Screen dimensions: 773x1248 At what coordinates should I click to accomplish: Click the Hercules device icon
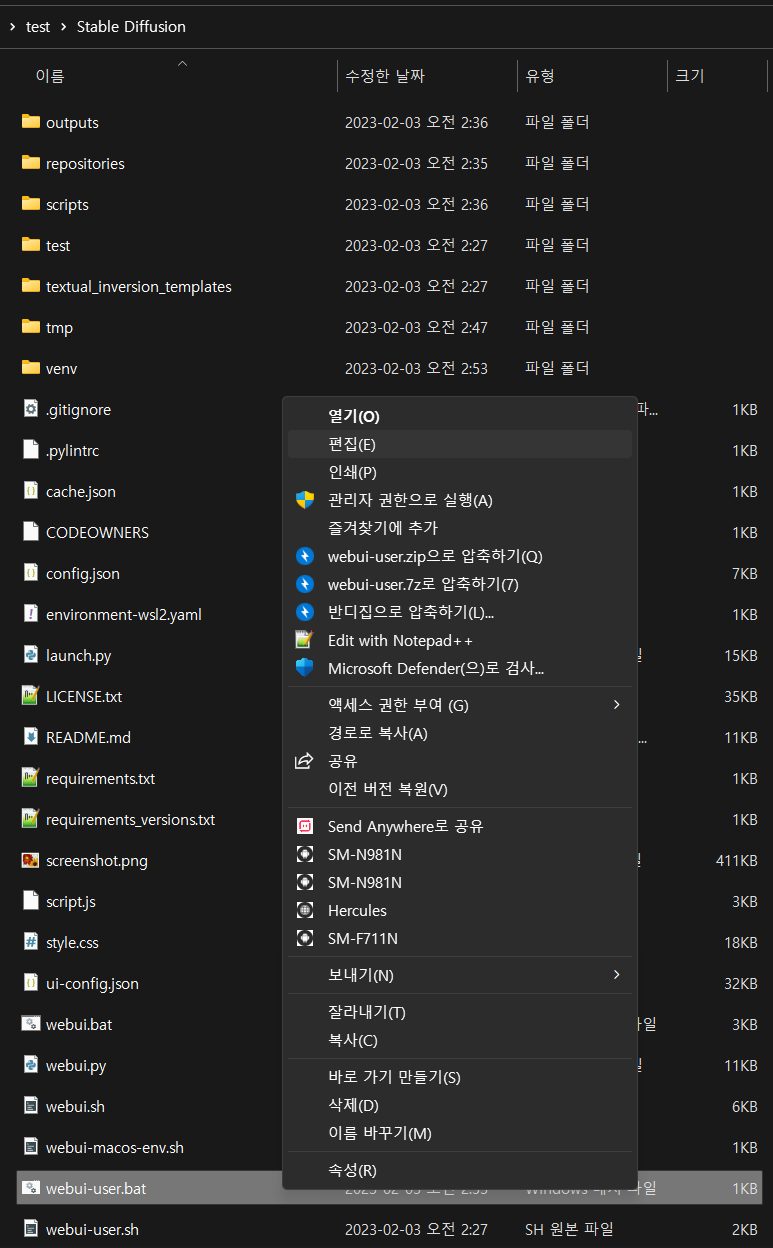click(x=305, y=910)
